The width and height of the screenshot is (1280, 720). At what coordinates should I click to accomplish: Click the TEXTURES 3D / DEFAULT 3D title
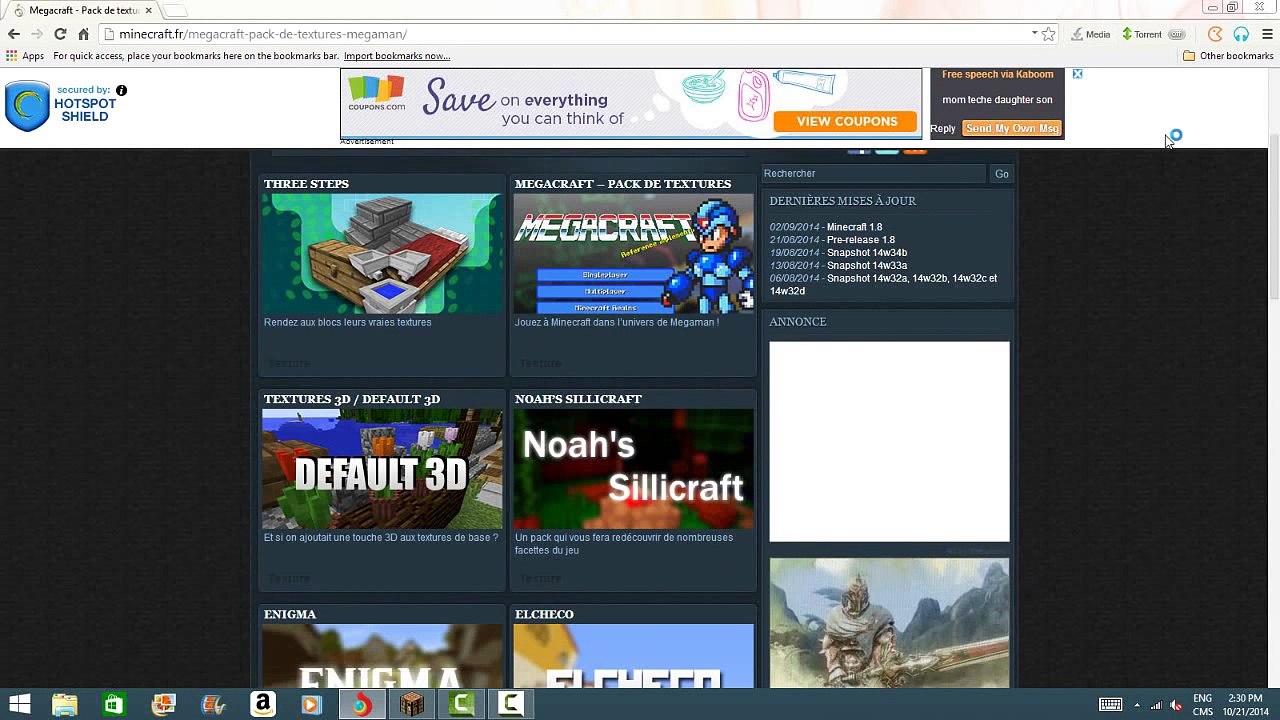point(352,399)
